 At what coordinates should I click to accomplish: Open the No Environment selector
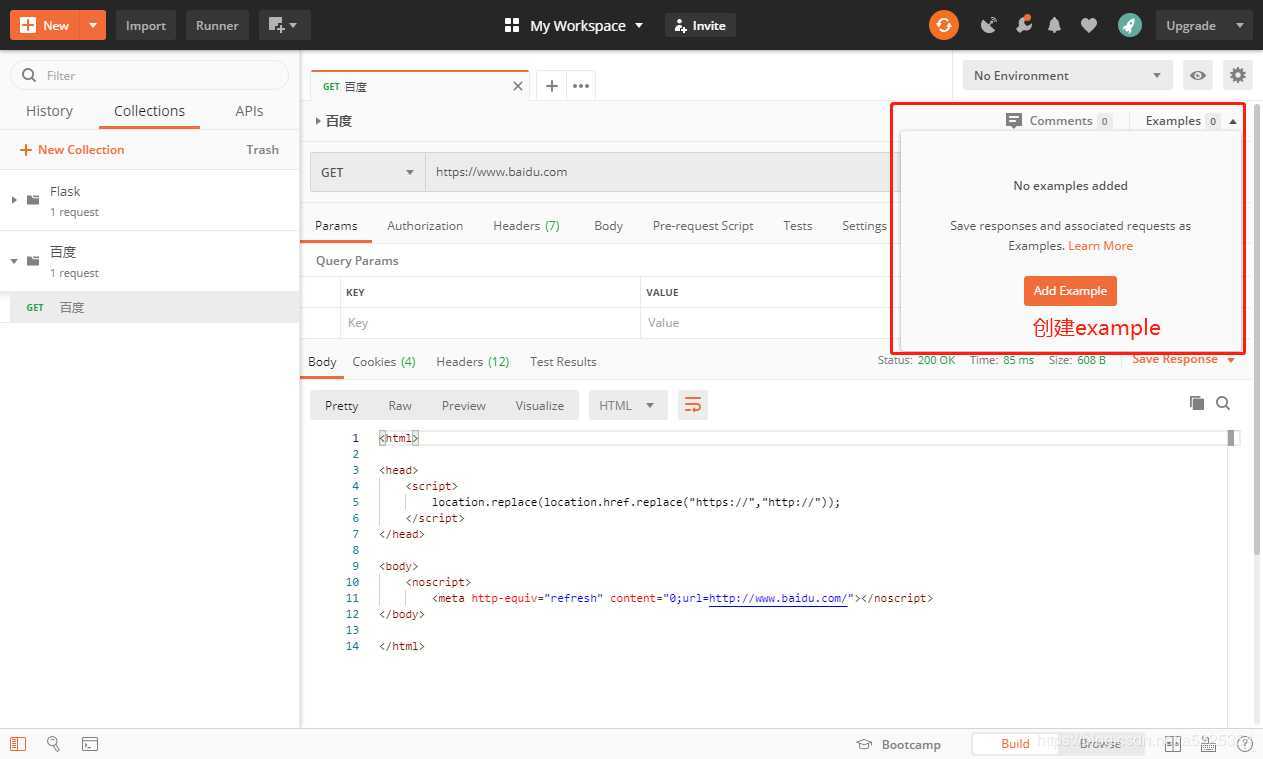(x=1067, y=75)
